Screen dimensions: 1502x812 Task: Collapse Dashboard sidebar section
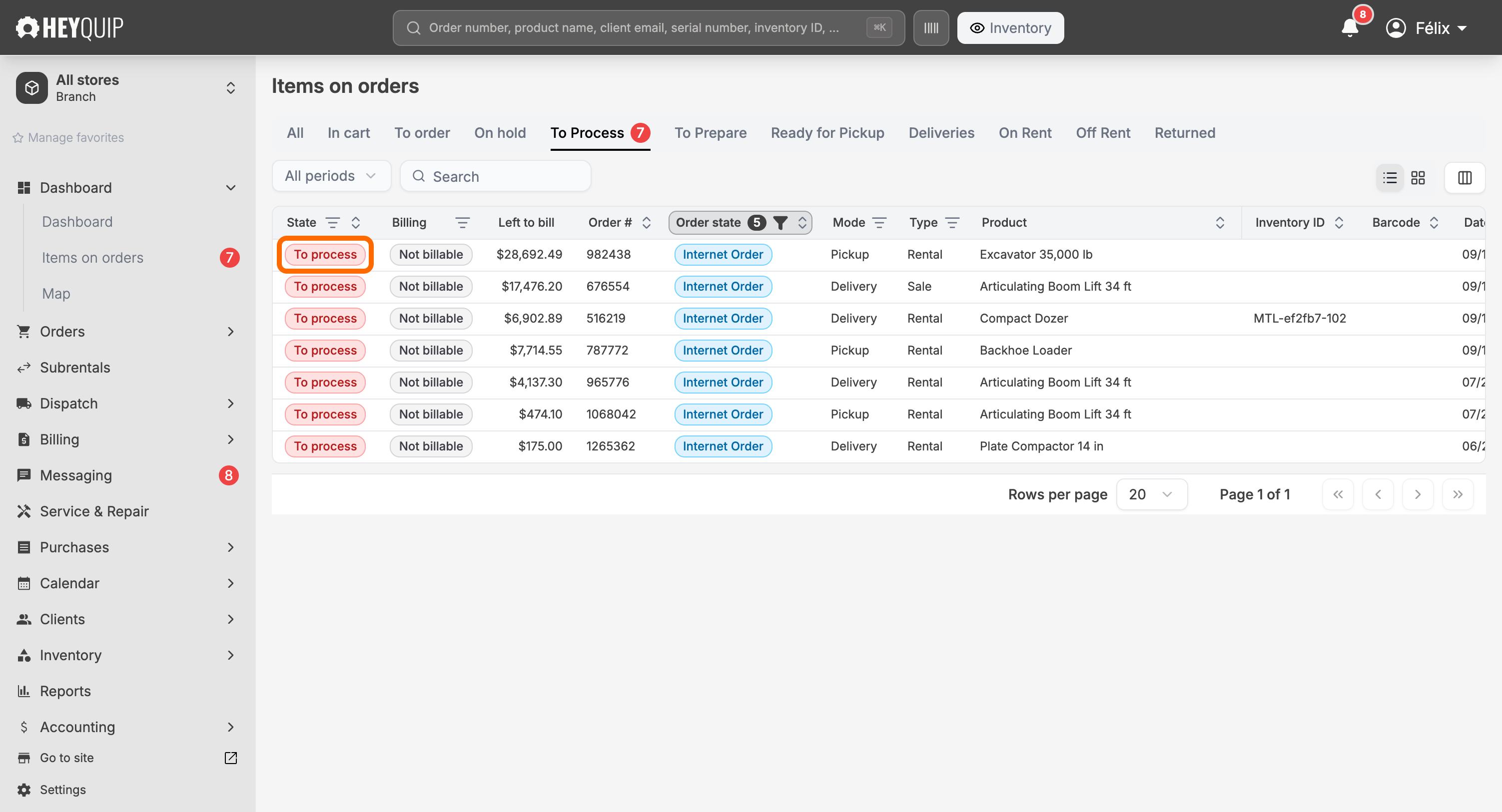click(231, 188)
